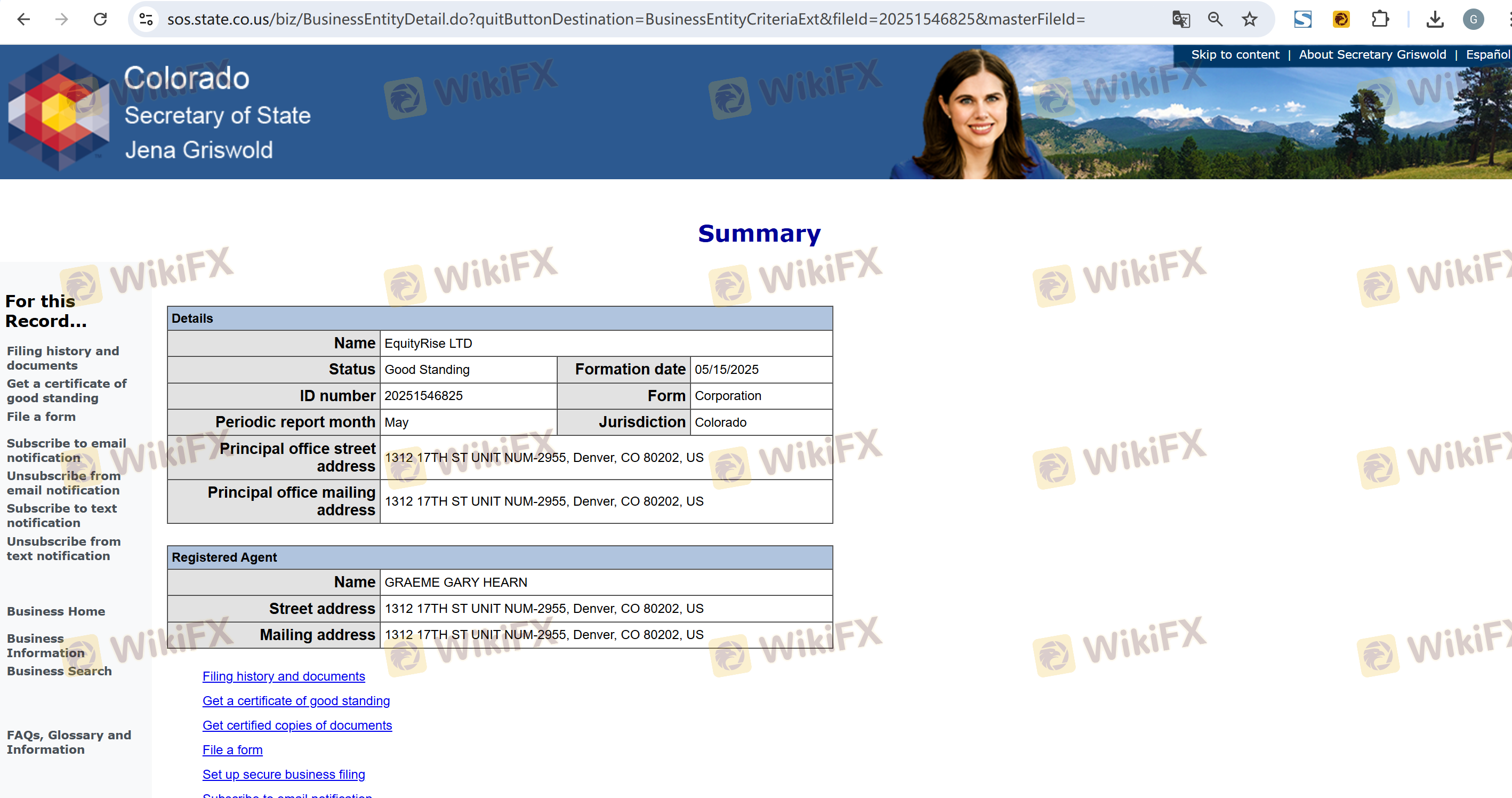
Task: Open sidebar Get a certificate of good standing
Action: (x=66, y=390)
